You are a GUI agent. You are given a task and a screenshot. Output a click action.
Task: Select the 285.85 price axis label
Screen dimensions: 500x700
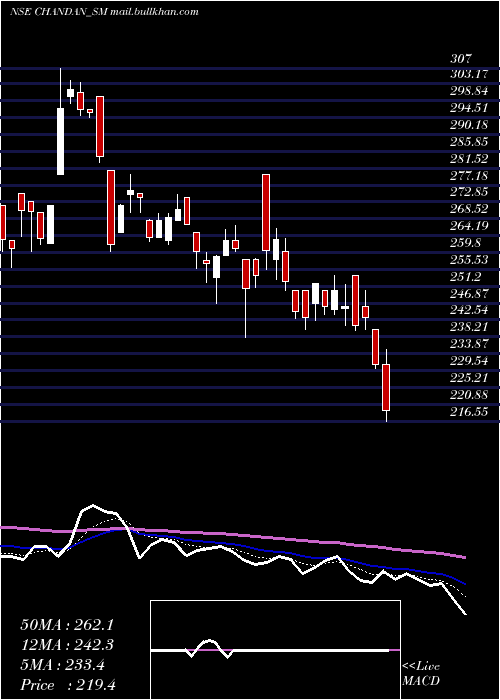click(x=469, y=142)
